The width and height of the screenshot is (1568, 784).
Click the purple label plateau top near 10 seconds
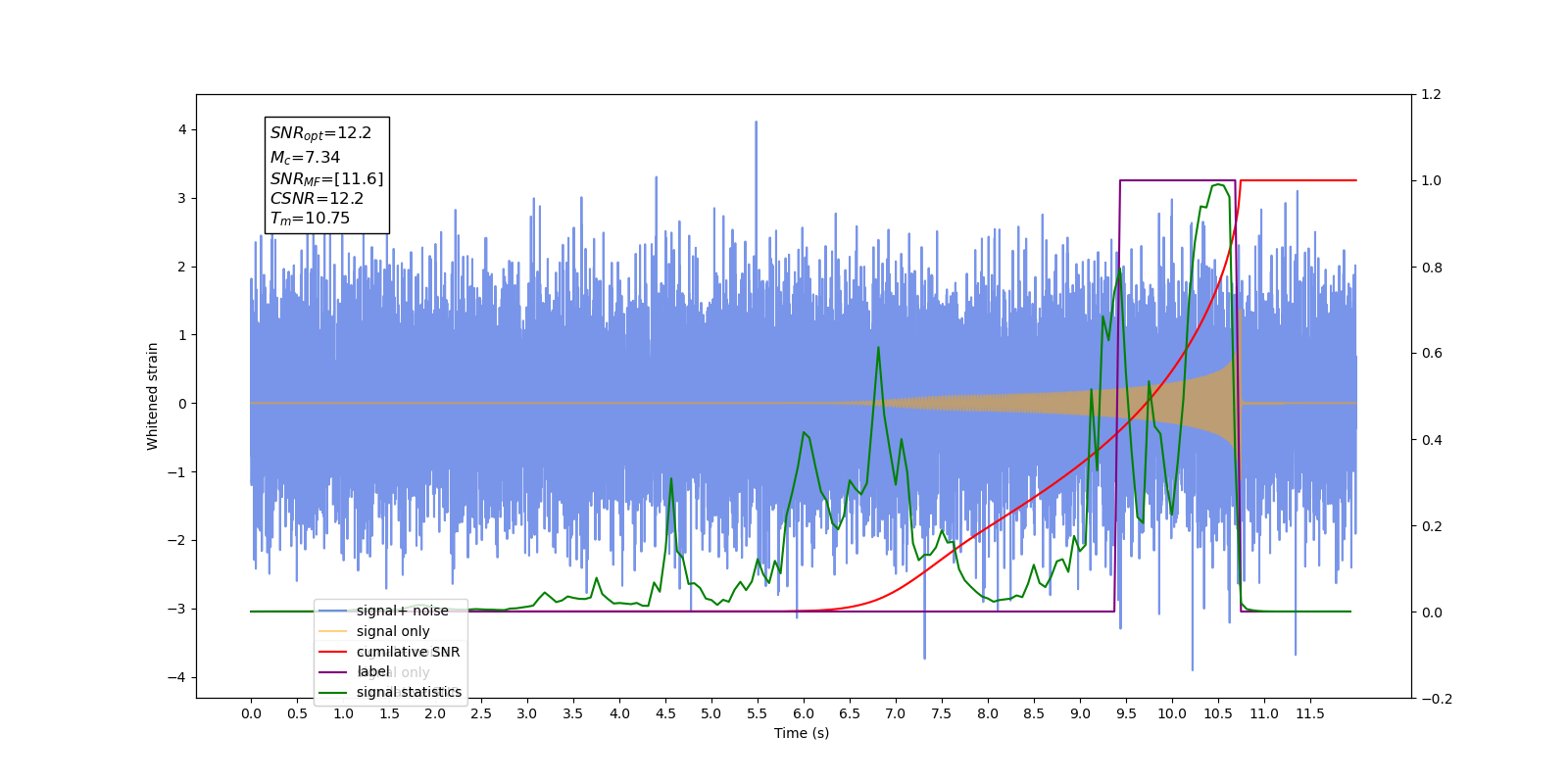click(x=1176, y=180)
